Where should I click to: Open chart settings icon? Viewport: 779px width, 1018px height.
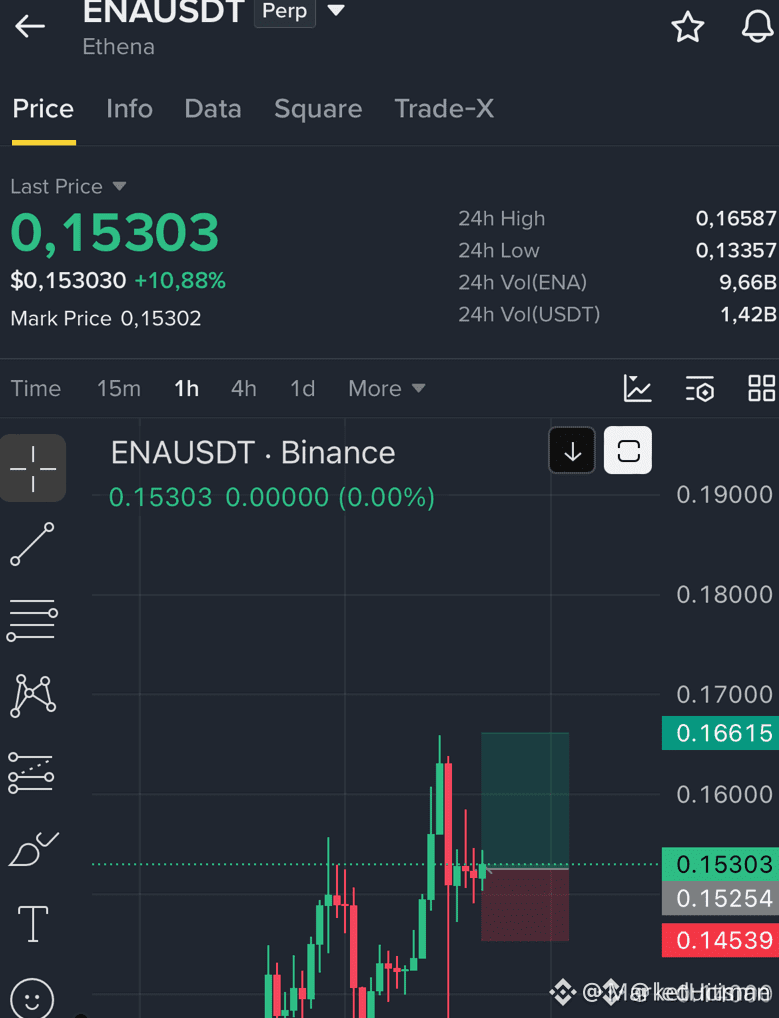click(x=700, y=388)
